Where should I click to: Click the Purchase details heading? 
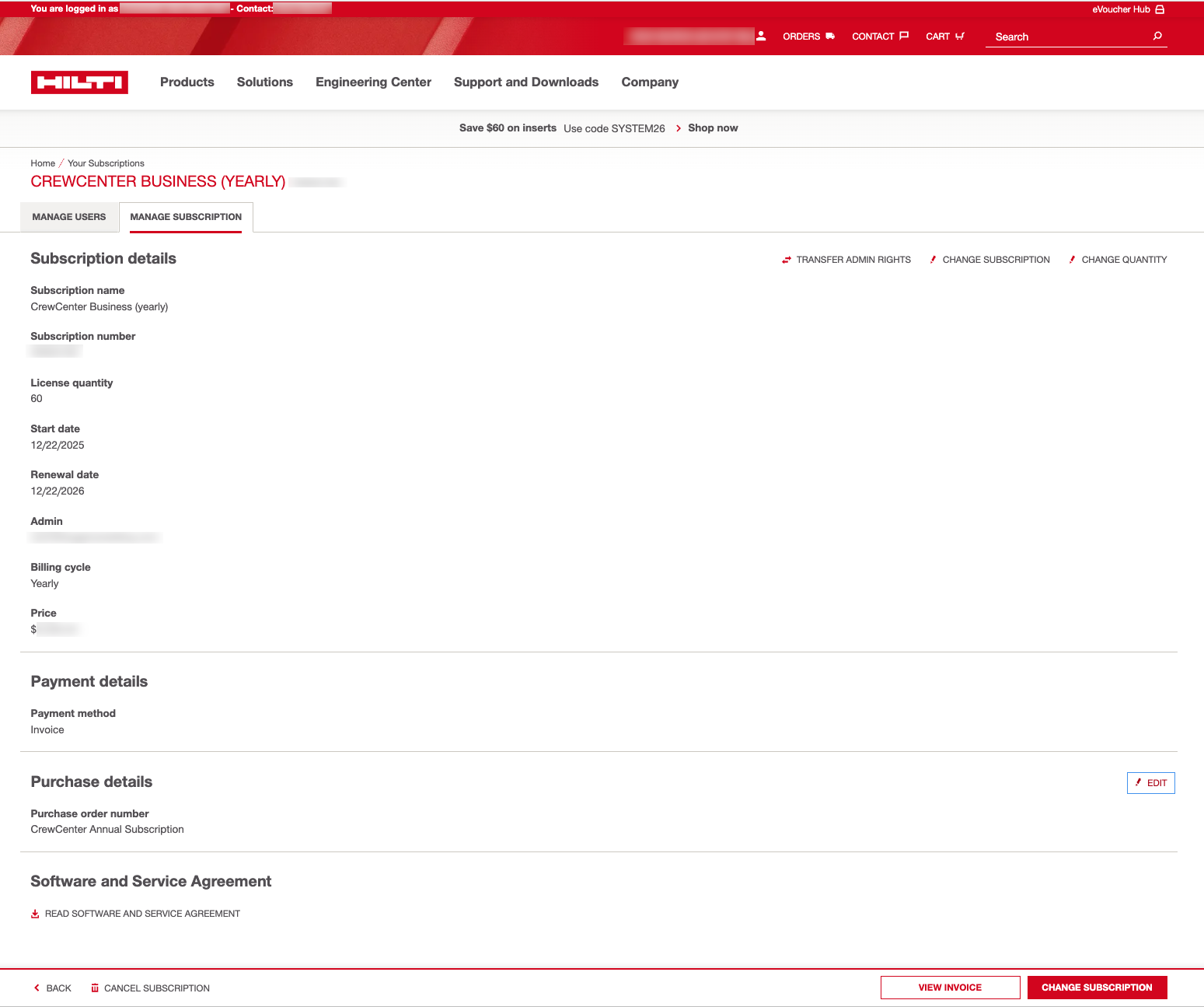tap(92, 781)
